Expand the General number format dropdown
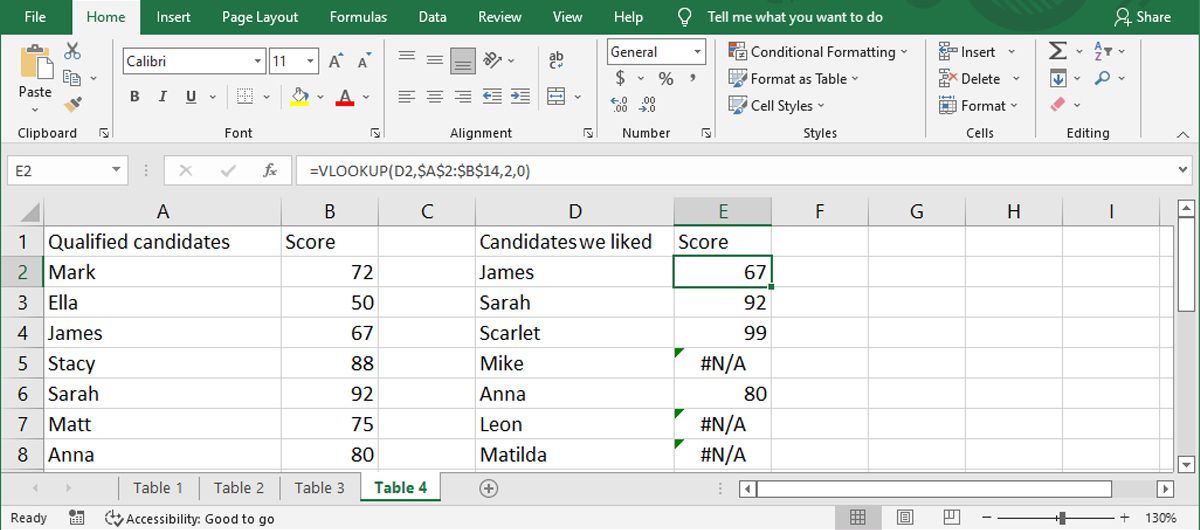 697,52
